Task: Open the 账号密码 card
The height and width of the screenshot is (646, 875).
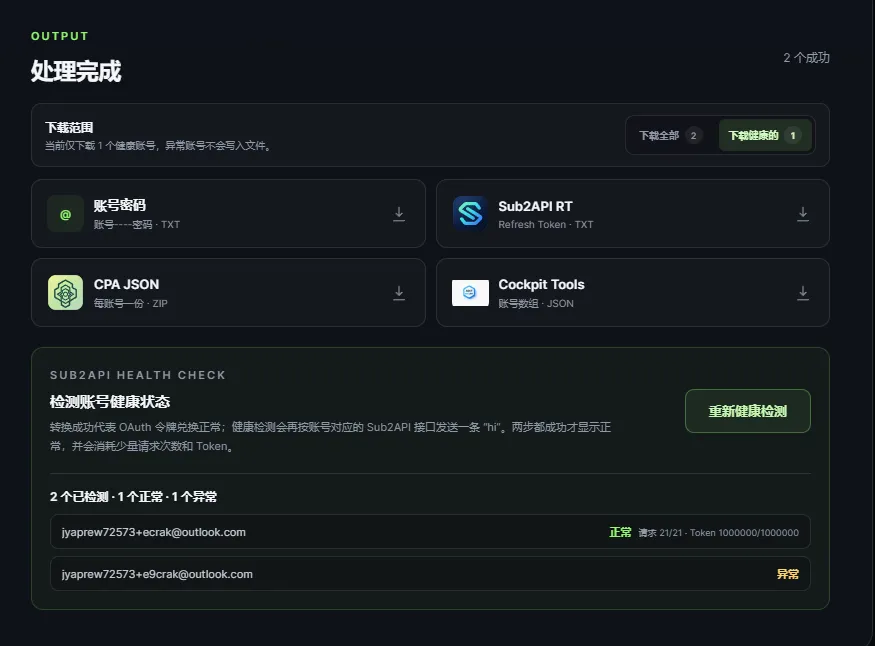Action: (x=228, y=214)
